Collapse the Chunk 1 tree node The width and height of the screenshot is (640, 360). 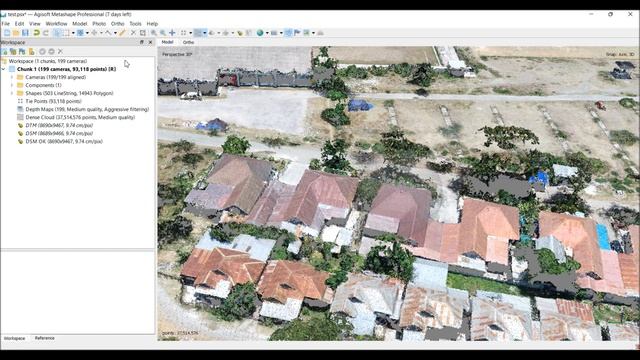[x=4, y=69]
